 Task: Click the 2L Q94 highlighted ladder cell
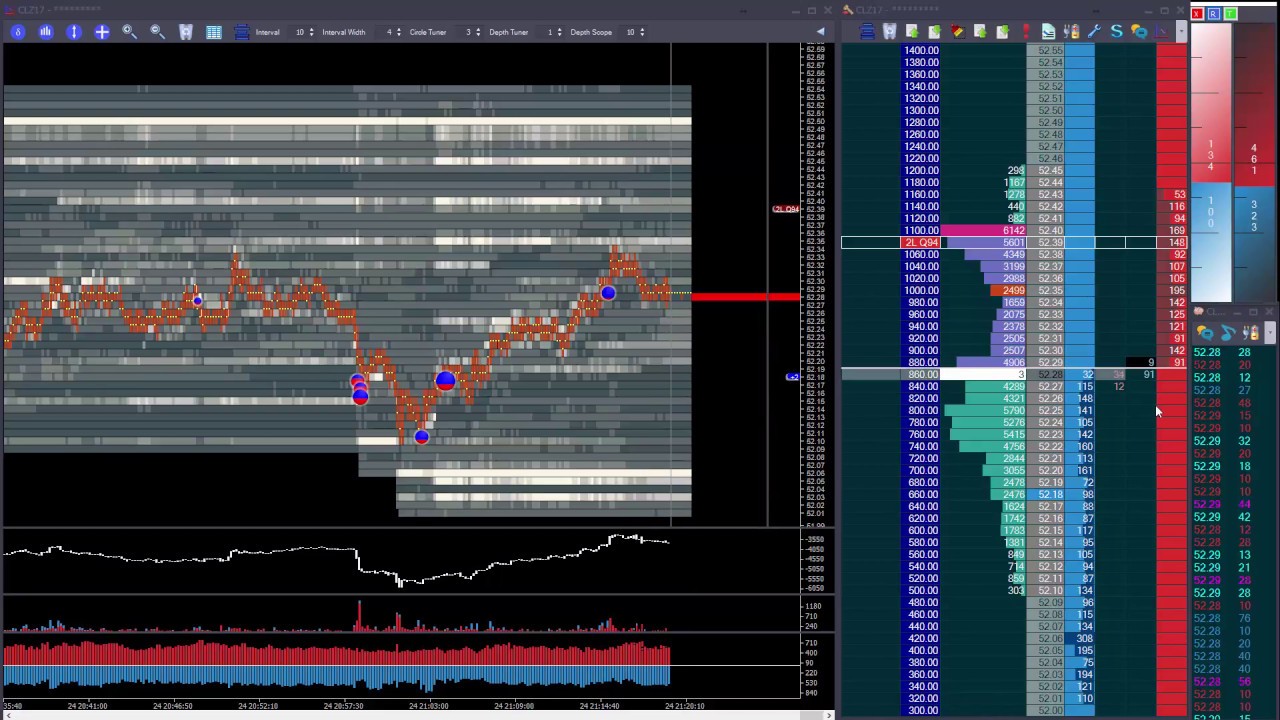coord(921,243)
